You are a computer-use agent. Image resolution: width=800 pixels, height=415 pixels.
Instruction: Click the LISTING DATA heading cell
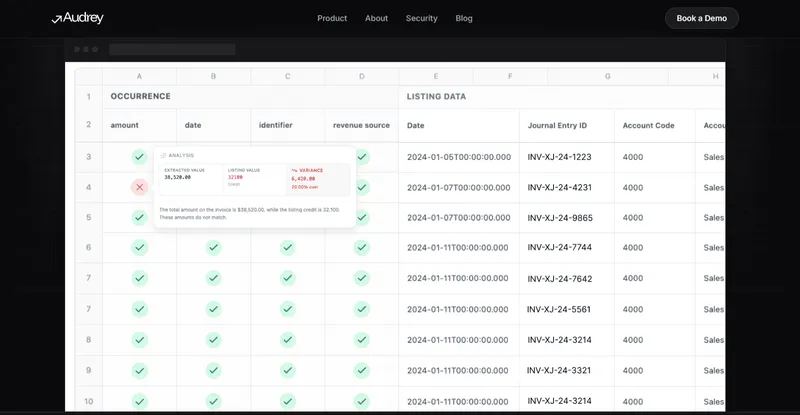(562, 96)
